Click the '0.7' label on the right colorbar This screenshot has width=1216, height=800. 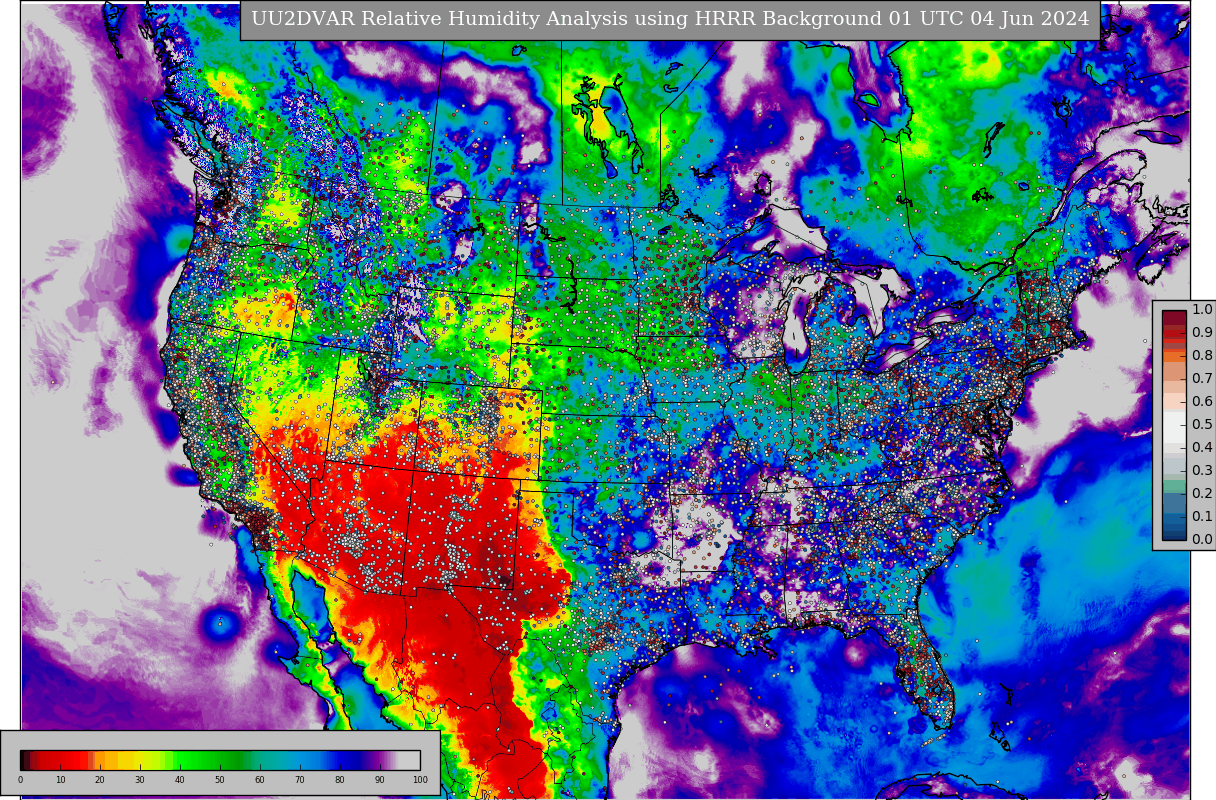[x=1202, y=379]
